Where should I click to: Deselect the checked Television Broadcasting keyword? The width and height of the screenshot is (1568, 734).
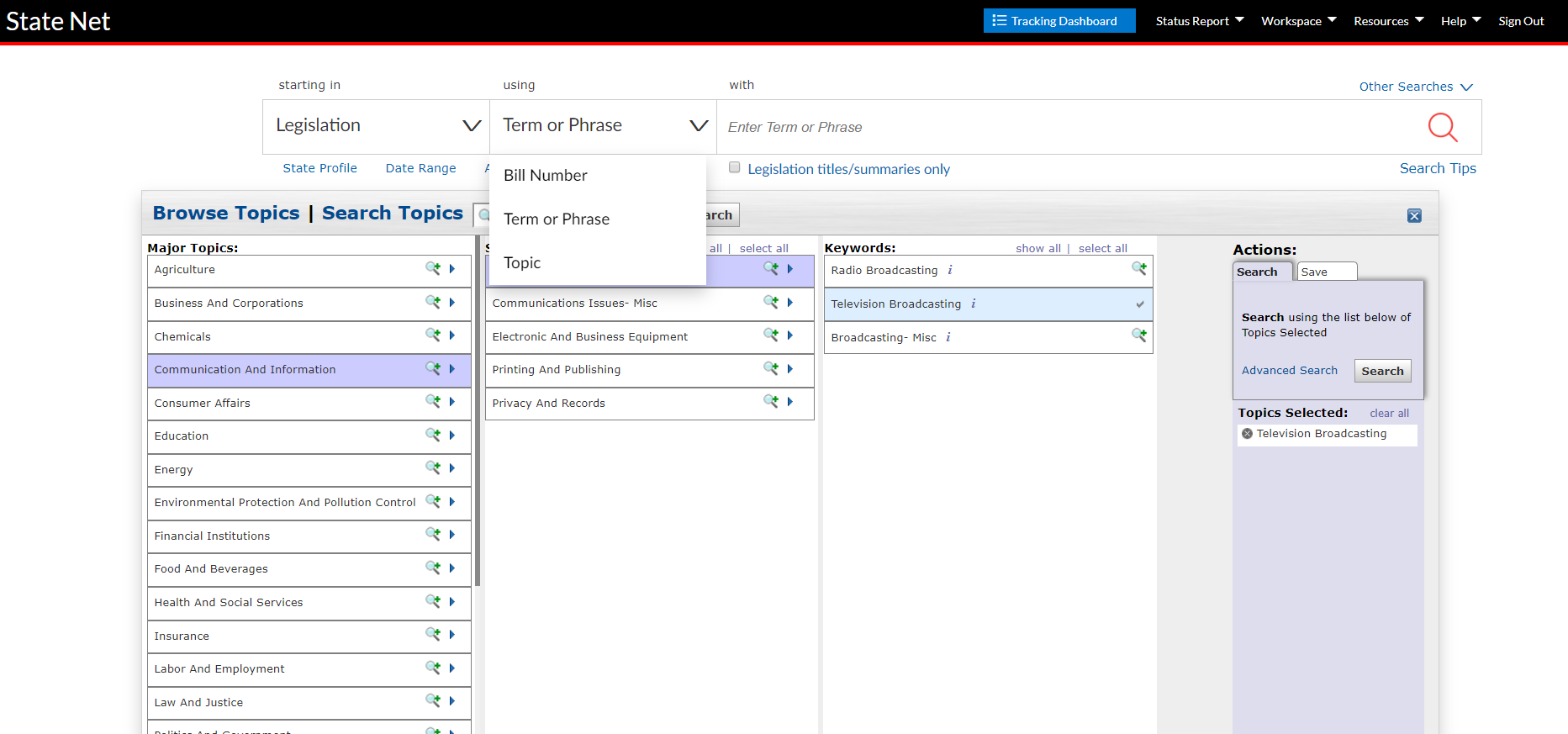tap(1139, 304)
